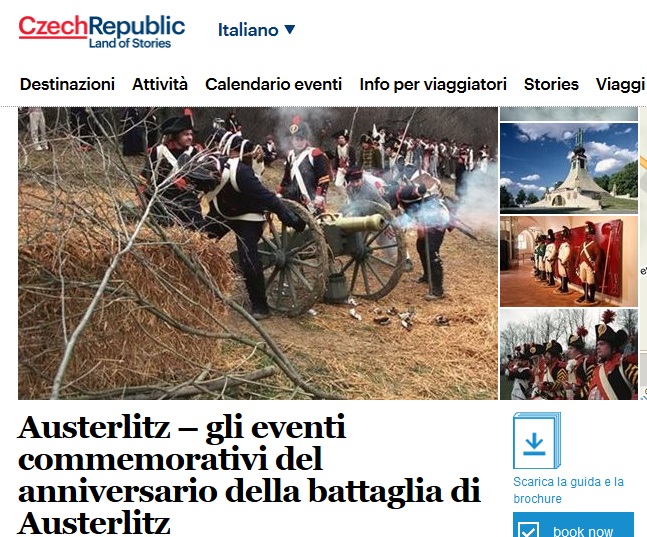Open the Attività menu
Image resolution: width=647 pixels, height=537 pixels.
[160, 84]
